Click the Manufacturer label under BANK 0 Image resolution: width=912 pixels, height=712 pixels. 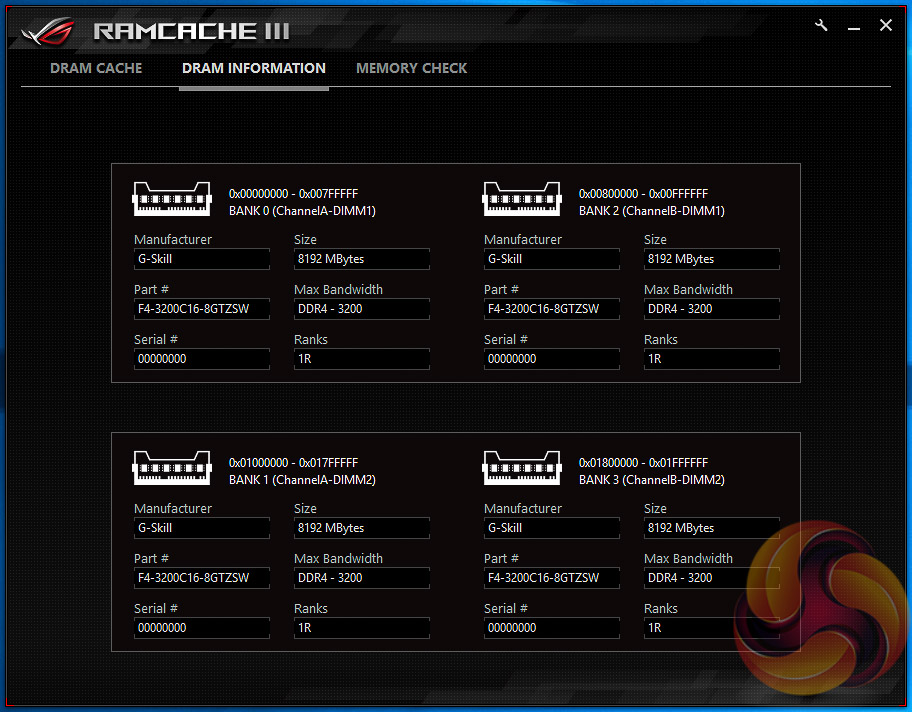[x=173, y=239]
